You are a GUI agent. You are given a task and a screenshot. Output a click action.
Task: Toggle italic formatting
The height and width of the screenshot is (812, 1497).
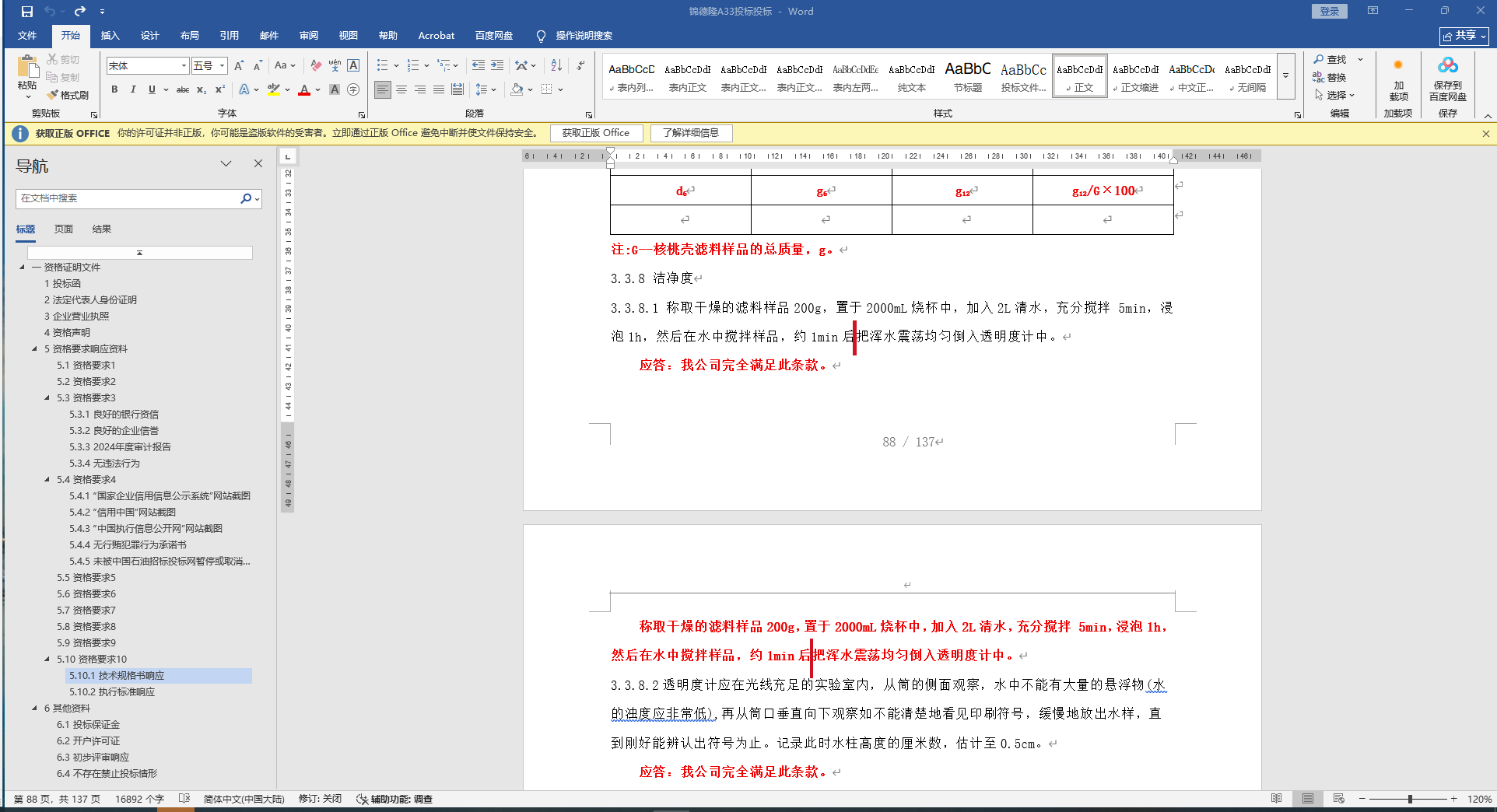click(133, 89)
